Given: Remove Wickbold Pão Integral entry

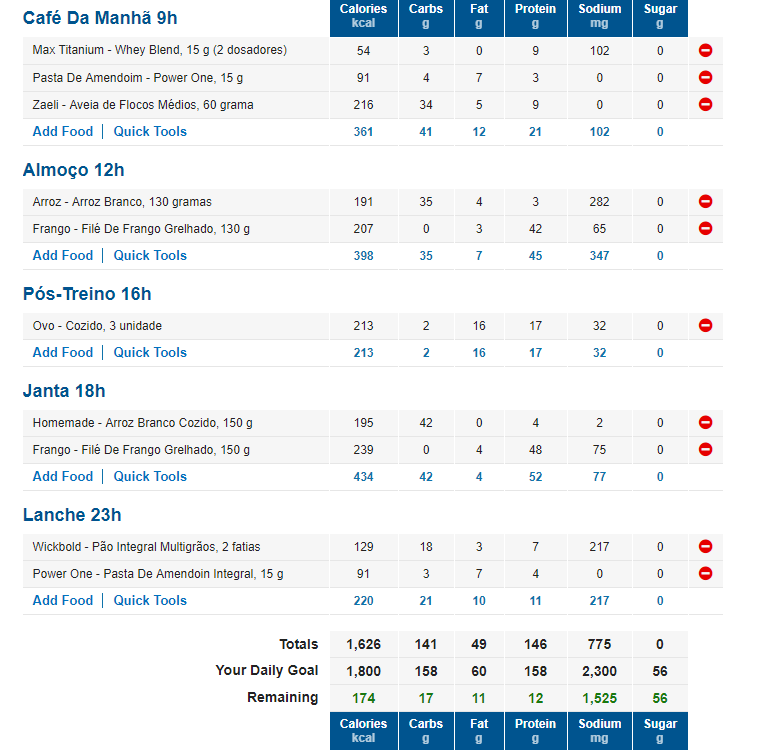Looking at the screenshot, I should 705,546.
